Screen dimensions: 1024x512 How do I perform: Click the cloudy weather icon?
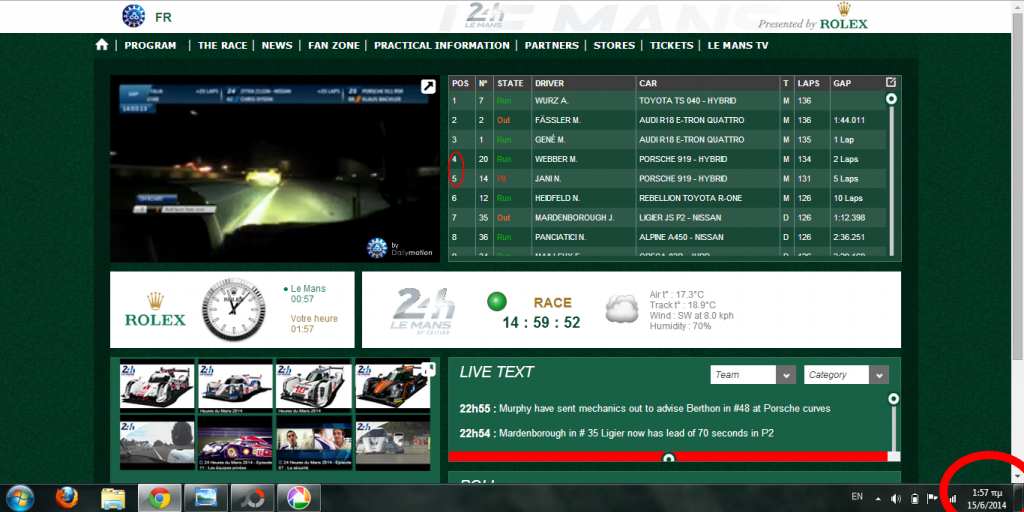pos(622,309)
